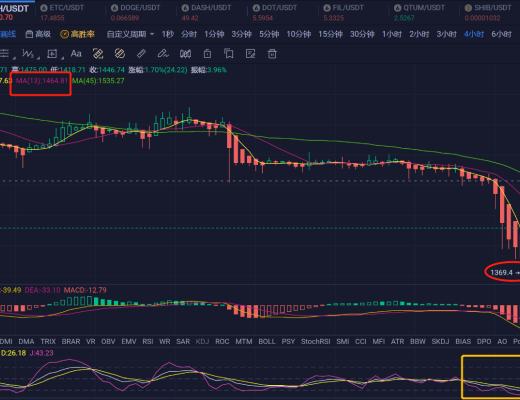Switch indicator to BIAS
This screenshot has height=400, width=520.
pos(463,342)
